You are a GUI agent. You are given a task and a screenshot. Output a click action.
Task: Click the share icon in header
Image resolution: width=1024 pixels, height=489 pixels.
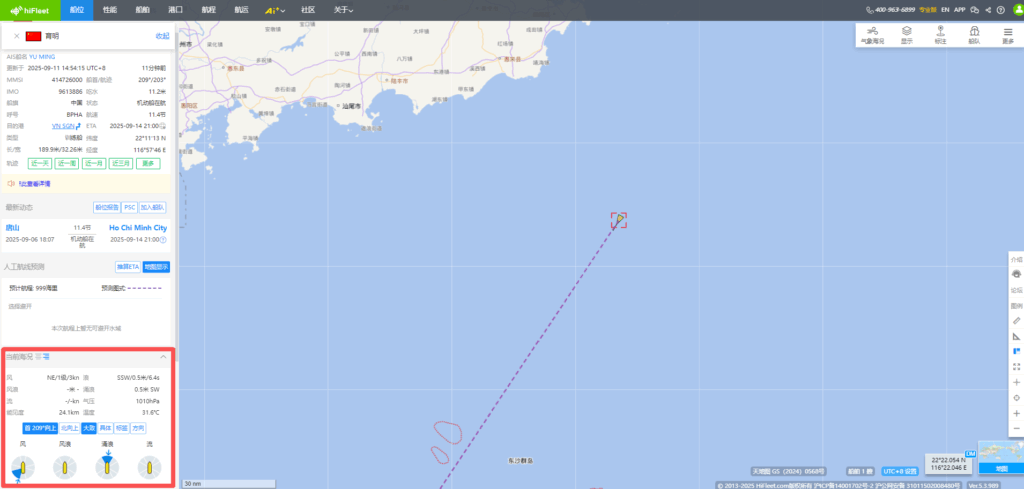(x=988, y=10)
